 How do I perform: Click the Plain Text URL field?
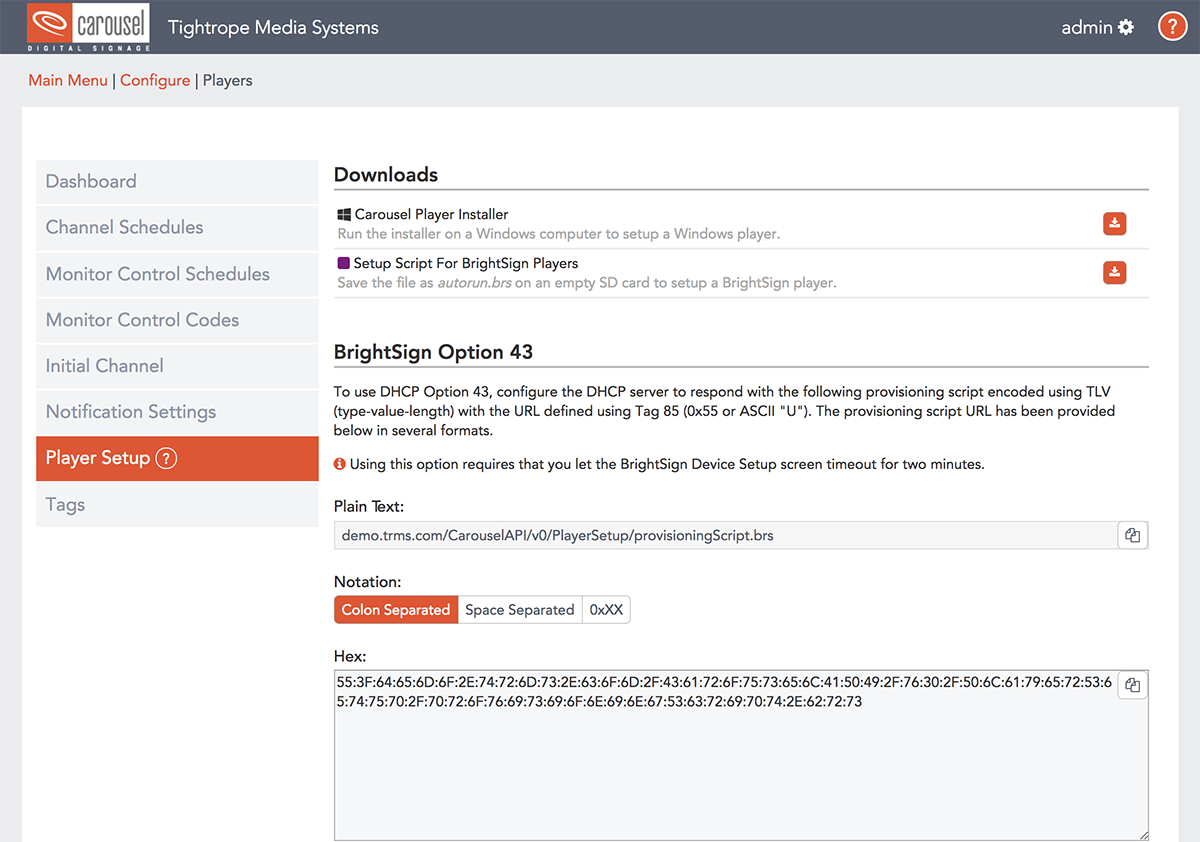pos(725,536)
